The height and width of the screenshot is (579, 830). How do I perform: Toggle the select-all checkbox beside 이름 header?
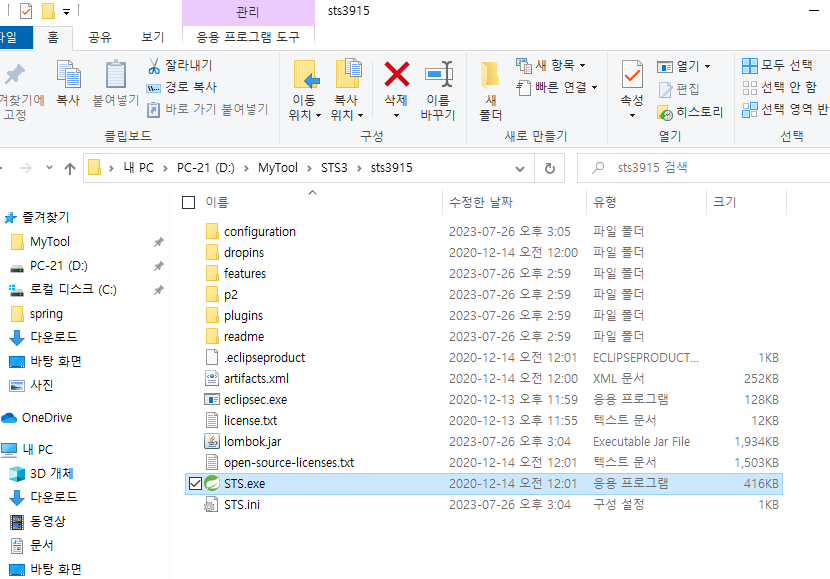tap(188, 202)
